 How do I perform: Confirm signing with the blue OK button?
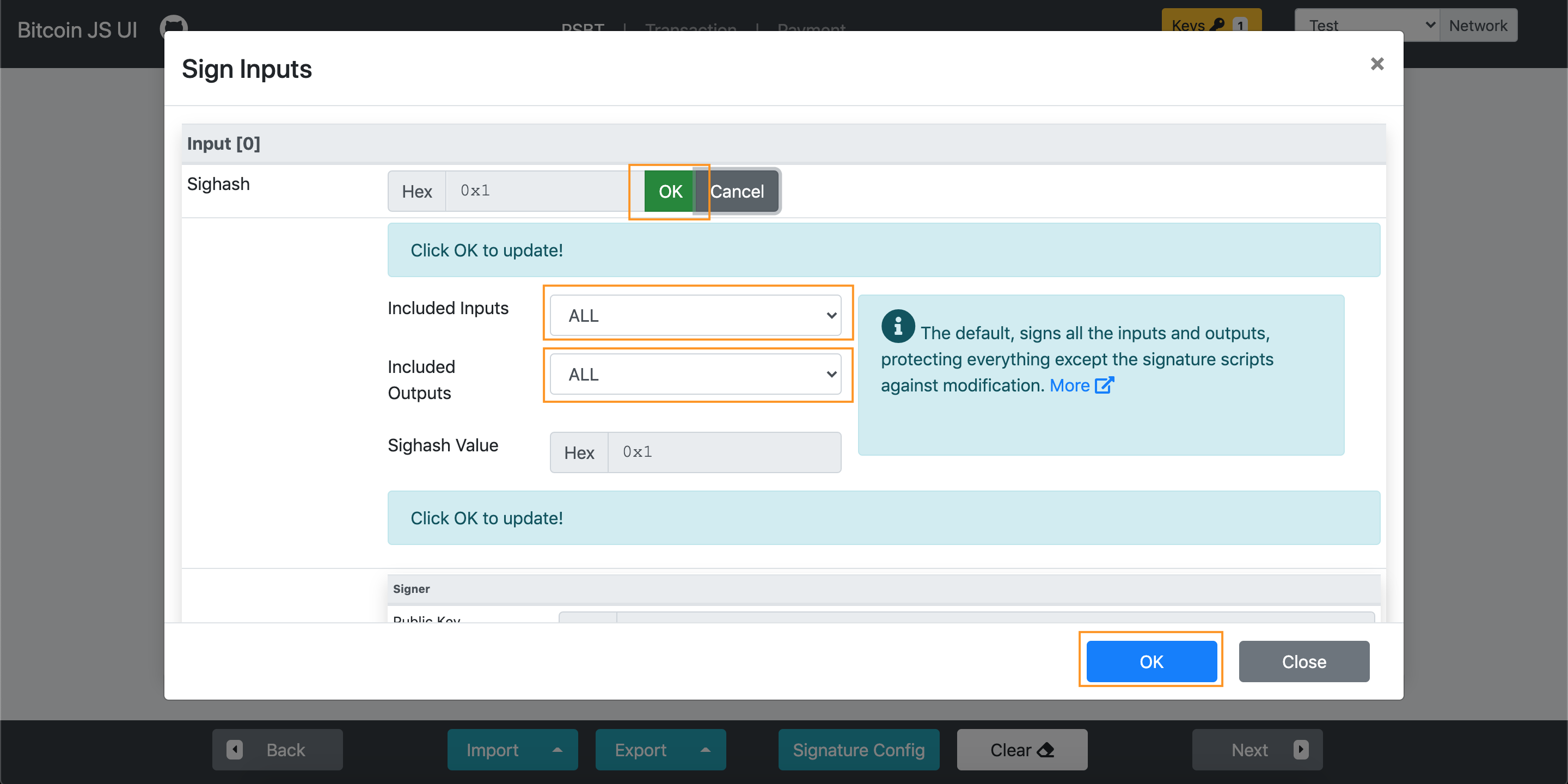pos(1151,661)
